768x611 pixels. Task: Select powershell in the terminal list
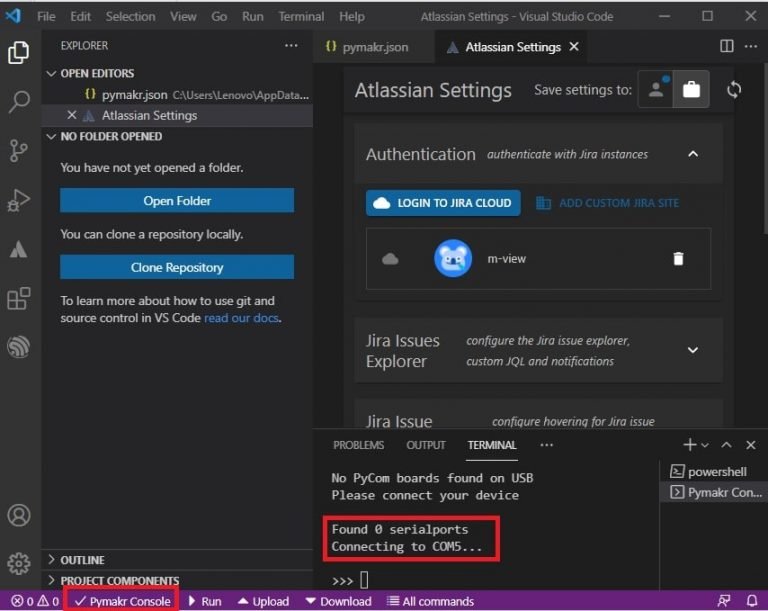click(x=716, y=472)
